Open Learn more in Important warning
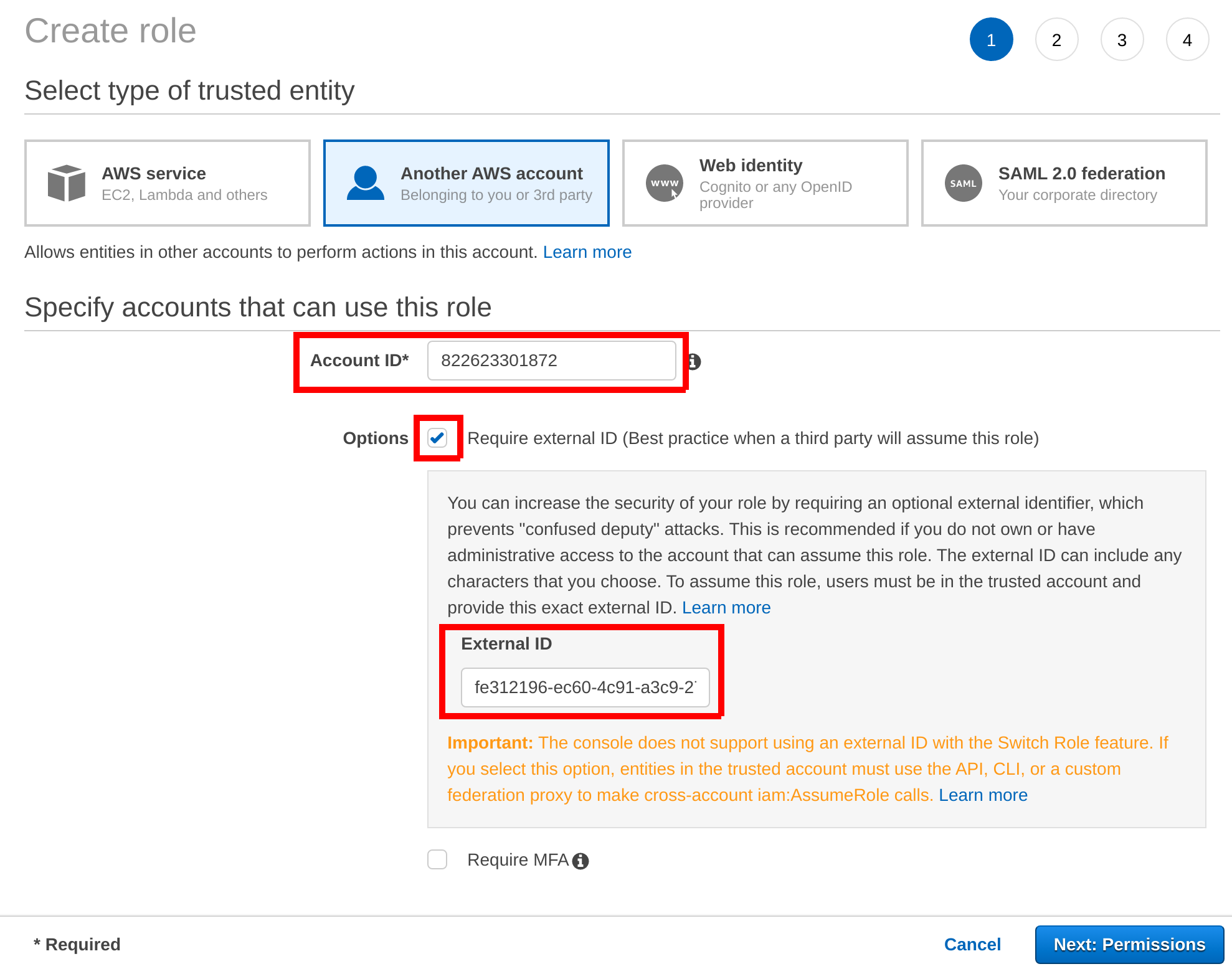 [982, 795]
